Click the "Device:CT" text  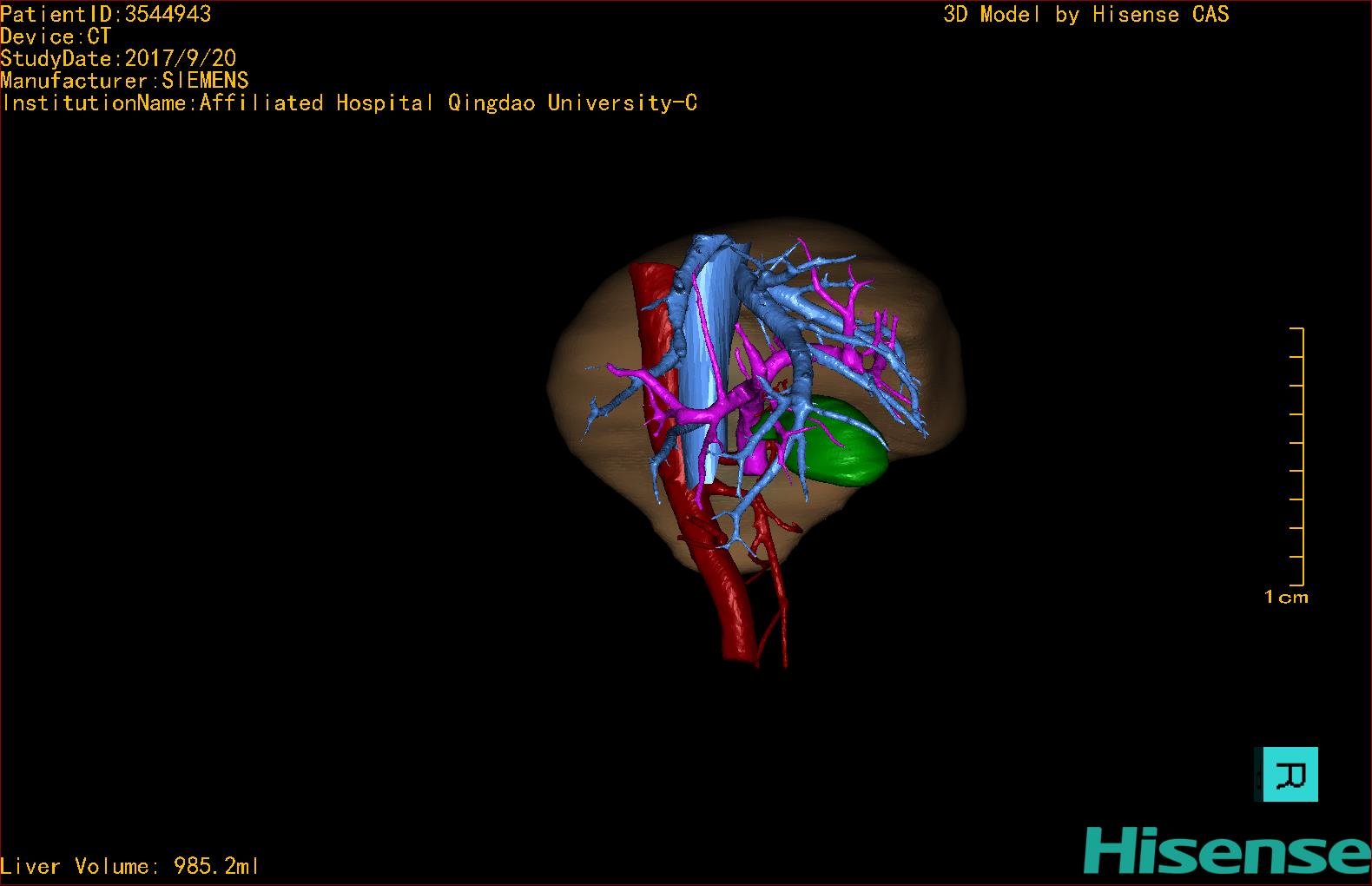(x=56, y=36)
